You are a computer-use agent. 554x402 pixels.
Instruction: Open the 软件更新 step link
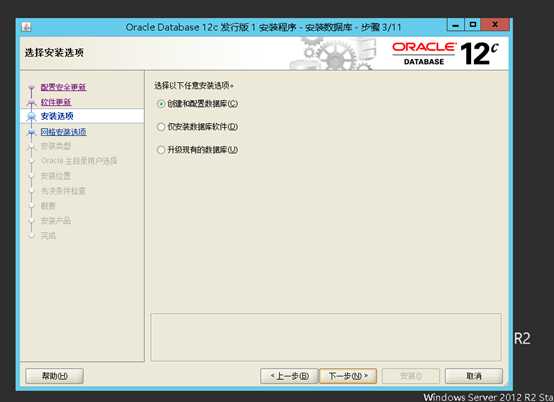point(56,102)
